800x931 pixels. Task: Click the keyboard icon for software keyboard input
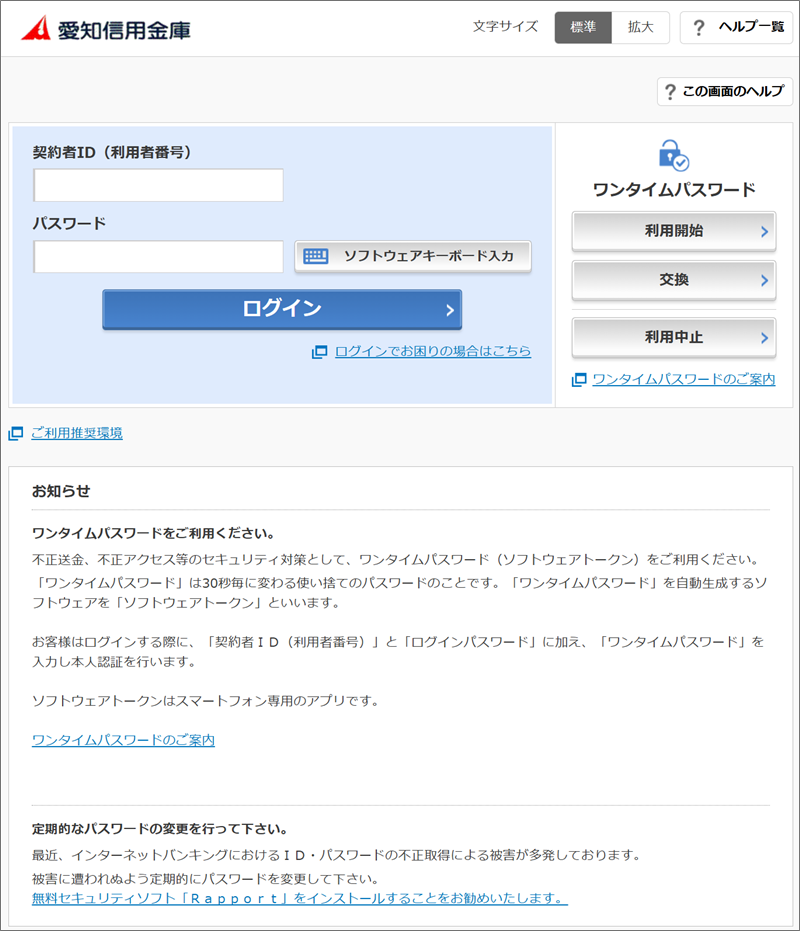[x=315, y=256]
